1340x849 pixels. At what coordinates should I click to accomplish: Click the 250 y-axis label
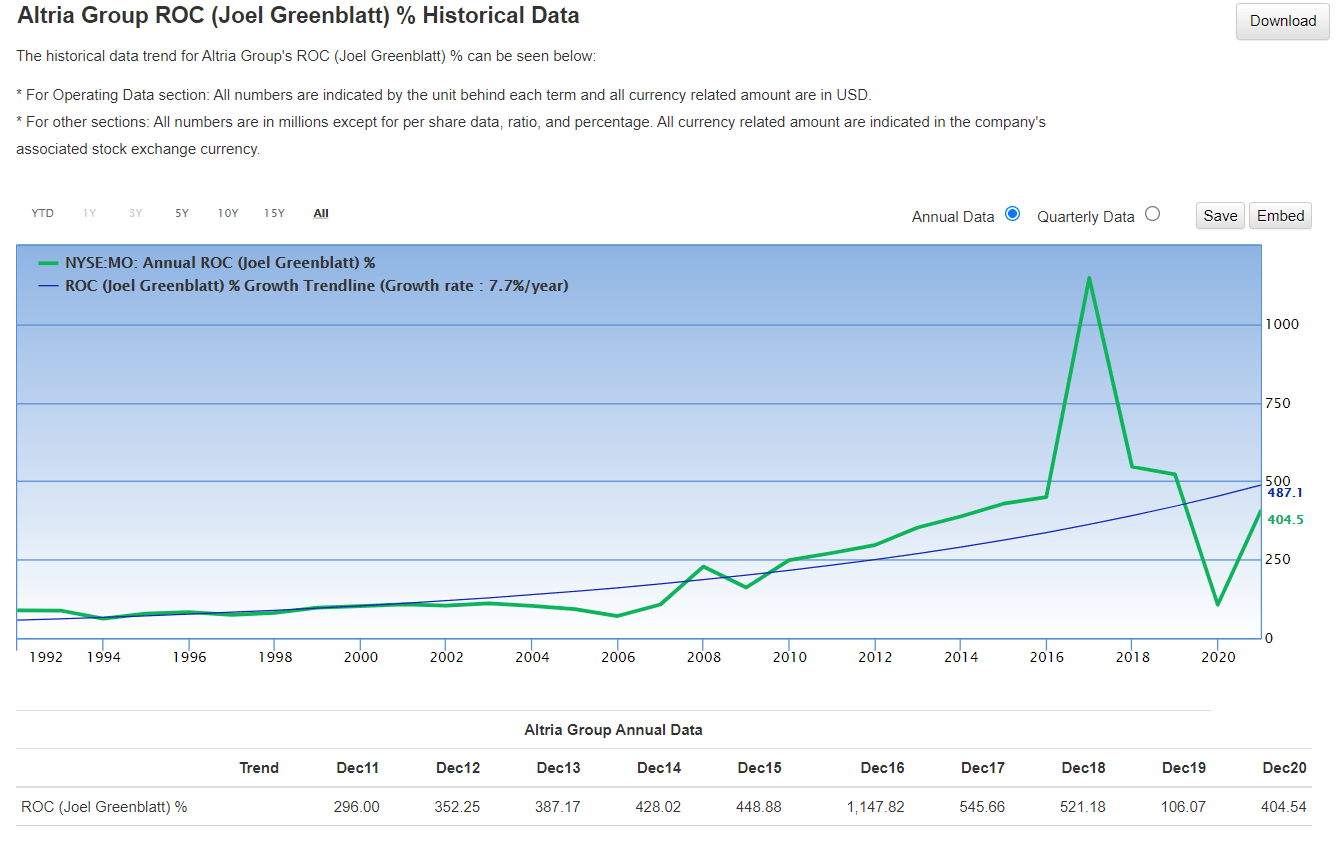pos(1278,559)
